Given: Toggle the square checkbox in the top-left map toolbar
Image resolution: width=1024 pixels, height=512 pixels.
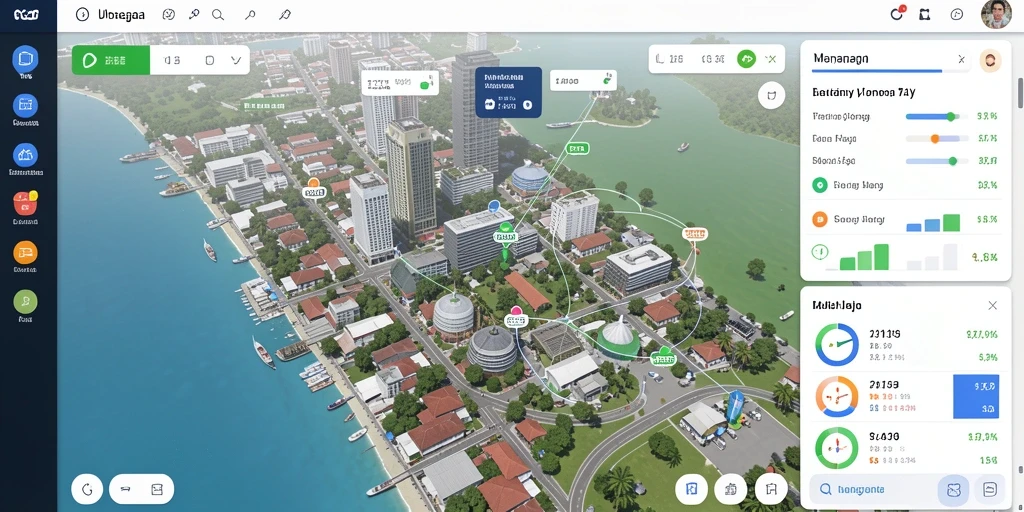Looking at the screenshot, I should click(x=210, y=60).
